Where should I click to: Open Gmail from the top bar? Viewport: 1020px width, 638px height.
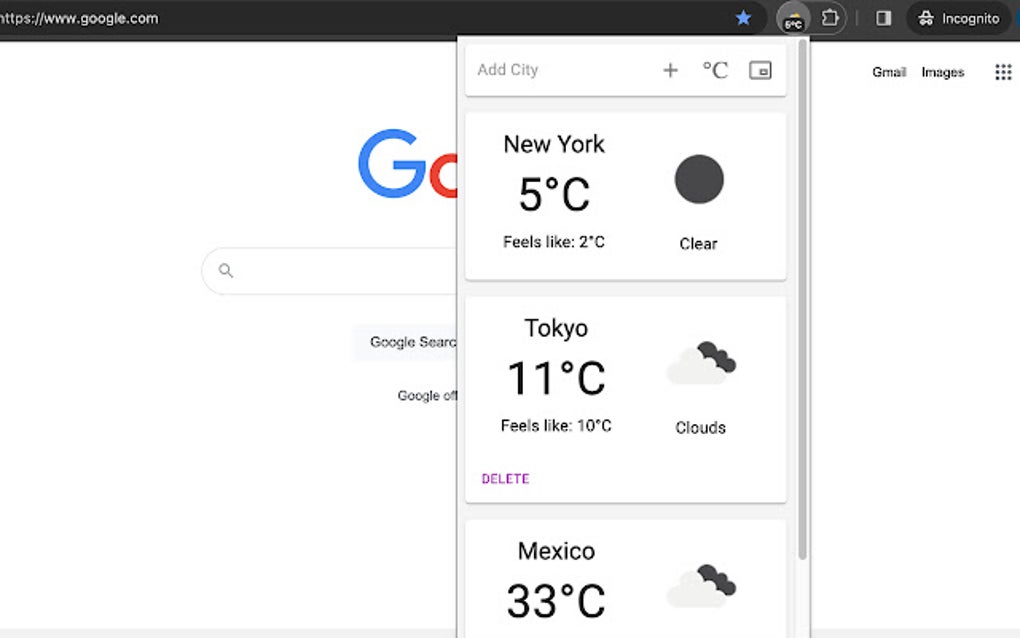click(x=888, y=72)
